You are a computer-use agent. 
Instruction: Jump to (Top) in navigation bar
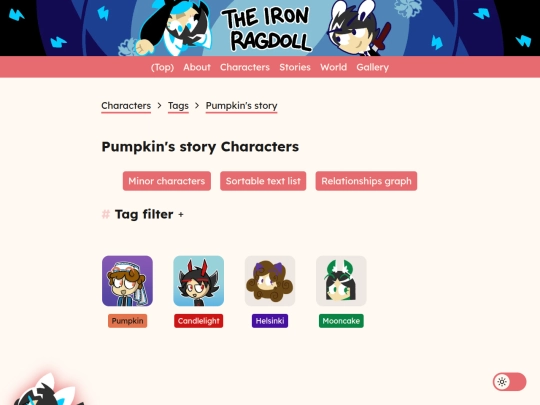tap(162, 67)
